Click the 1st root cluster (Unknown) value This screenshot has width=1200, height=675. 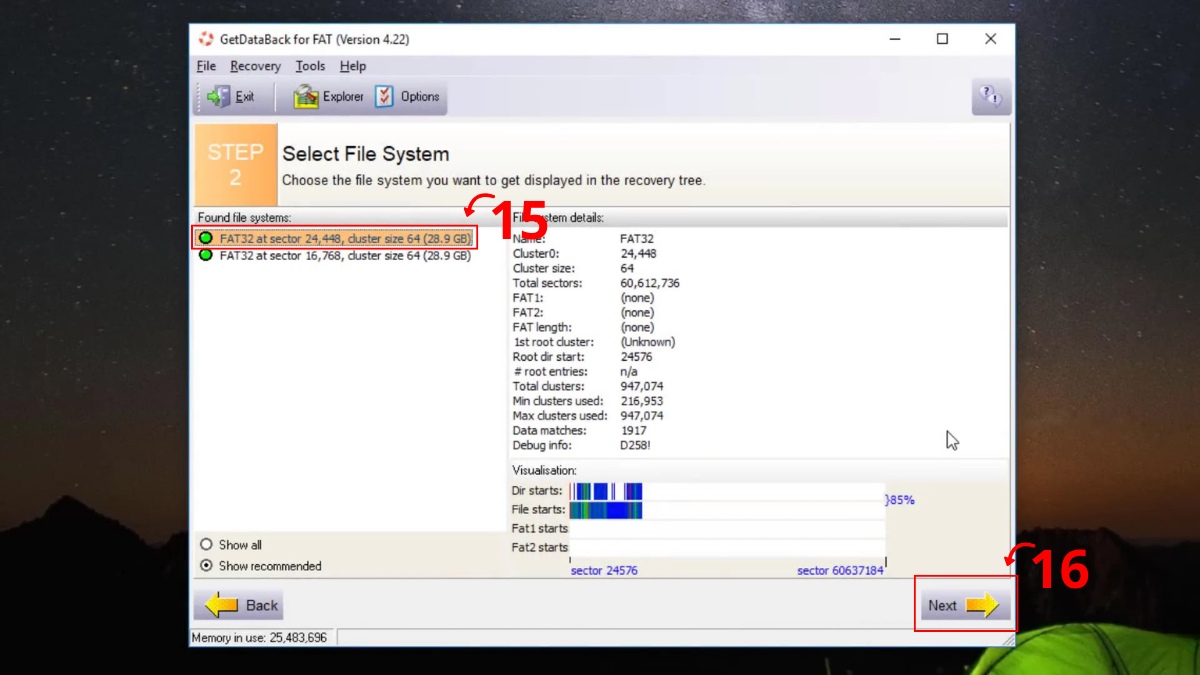click(648, 342)
